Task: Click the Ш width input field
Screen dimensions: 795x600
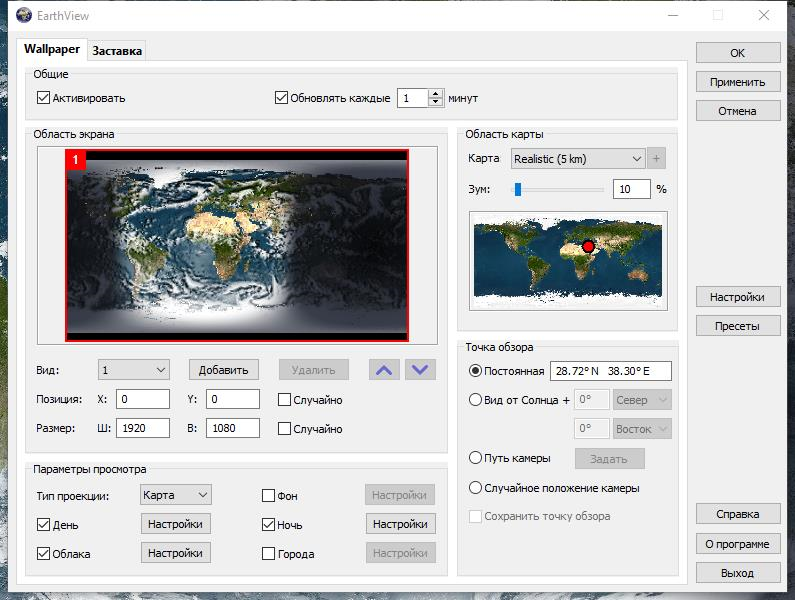Action: pyautogui.click(x=143, y=428)
